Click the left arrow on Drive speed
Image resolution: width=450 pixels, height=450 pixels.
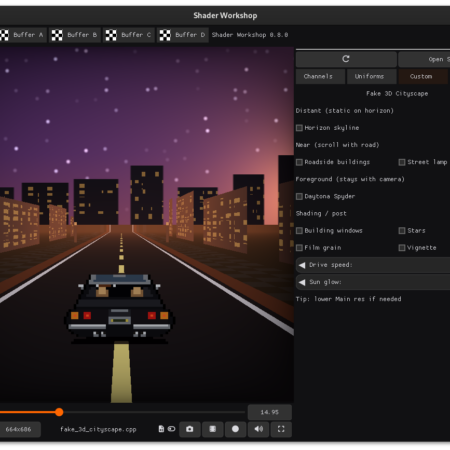pos(302,265)
